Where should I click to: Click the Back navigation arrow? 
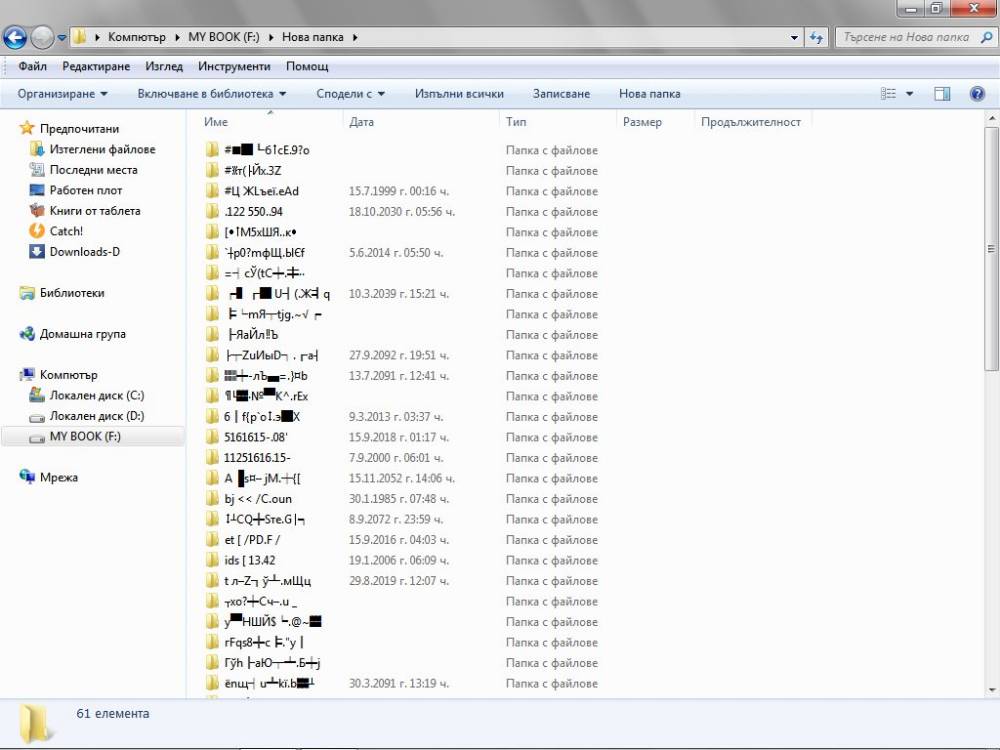coord(15,37)
